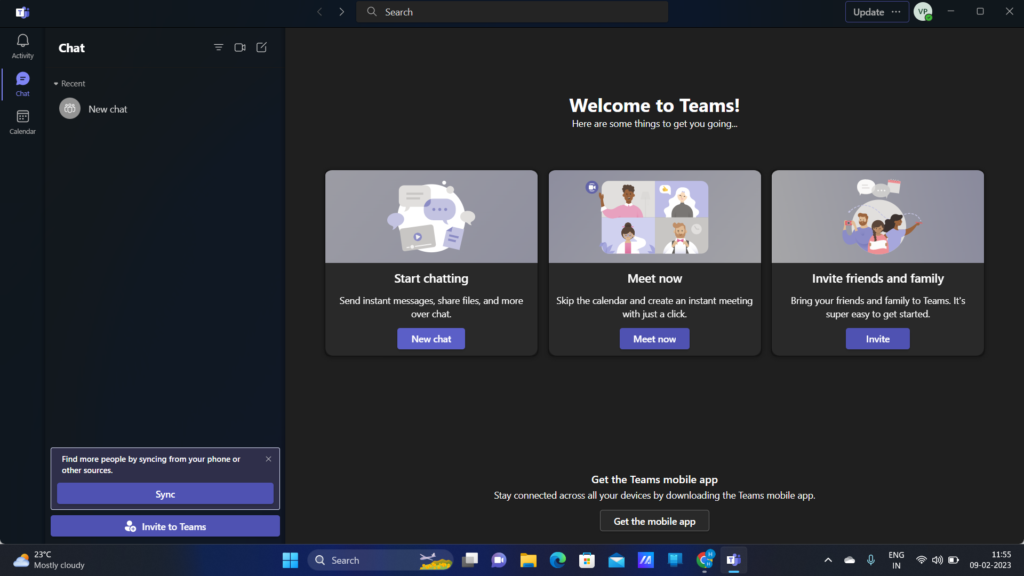Open Settings and more ellipsis

pyautogui.click(x=896, y=12)
